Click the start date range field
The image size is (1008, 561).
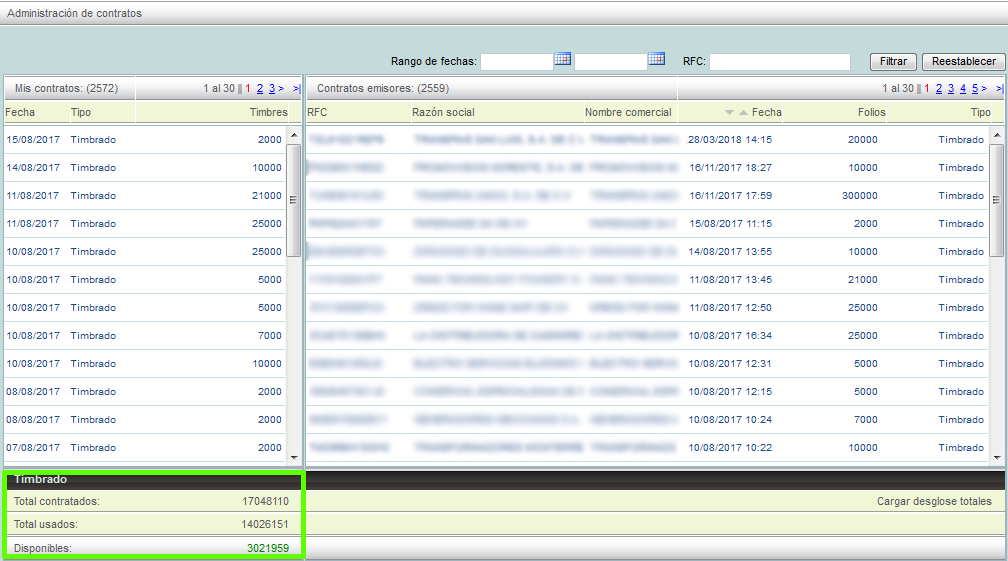click(x=517, y=62)
